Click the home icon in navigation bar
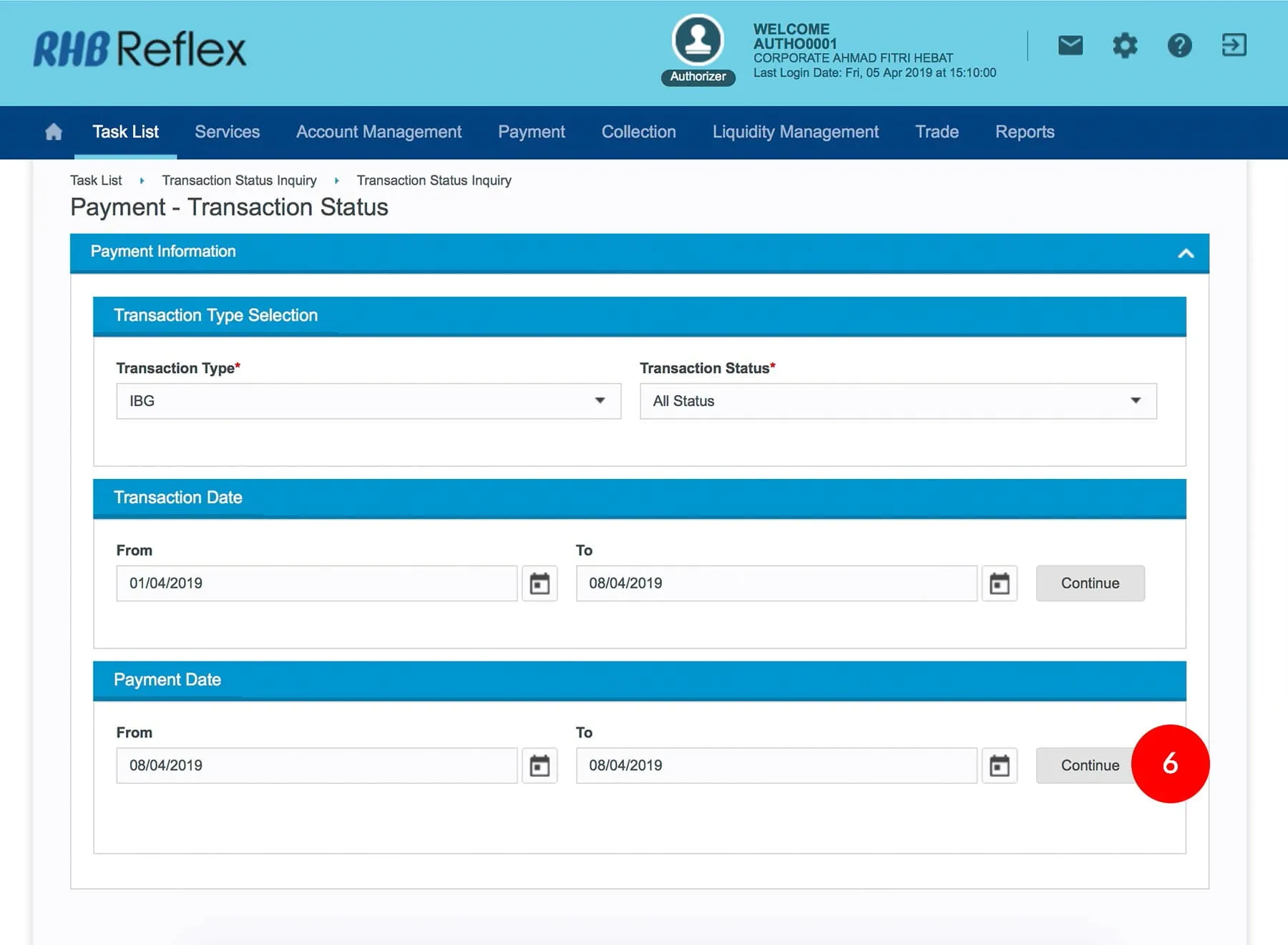1288x945 pixels. tap(54, 132)
